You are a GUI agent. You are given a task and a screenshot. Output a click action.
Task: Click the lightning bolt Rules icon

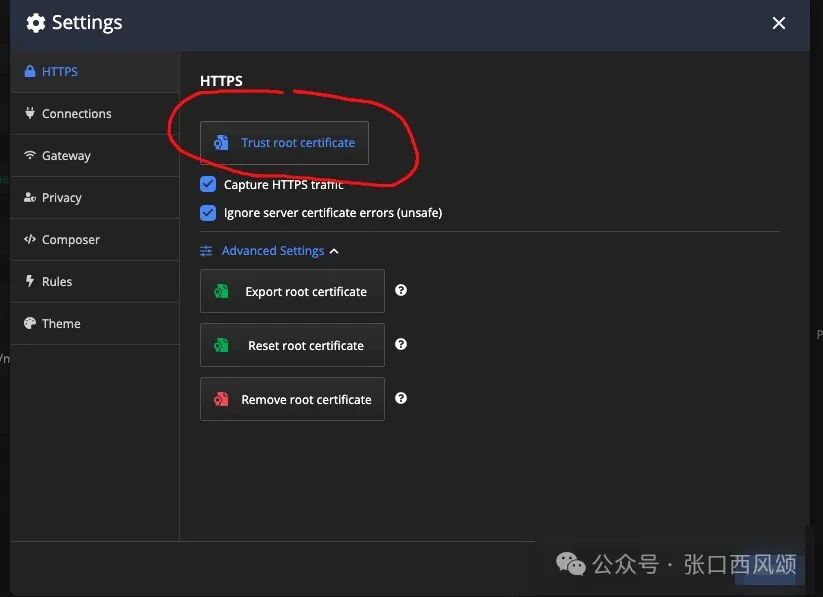(30, 282)
